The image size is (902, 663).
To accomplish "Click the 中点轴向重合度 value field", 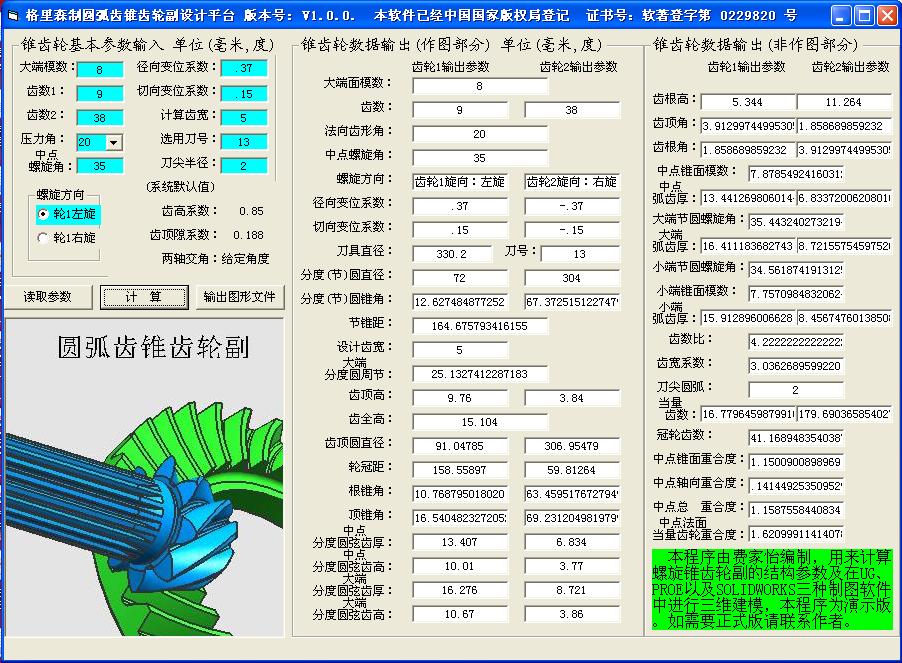I will (x=796, y=486).
